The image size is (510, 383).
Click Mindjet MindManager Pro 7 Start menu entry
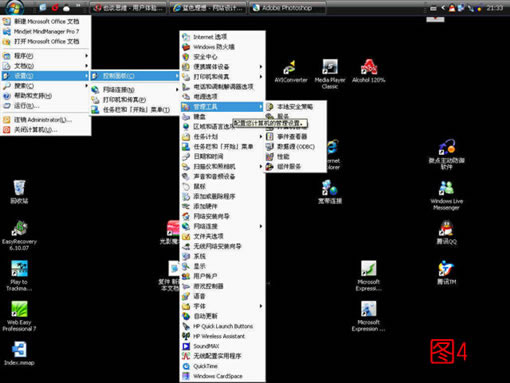pyautogui.click(x=45, y=31)
